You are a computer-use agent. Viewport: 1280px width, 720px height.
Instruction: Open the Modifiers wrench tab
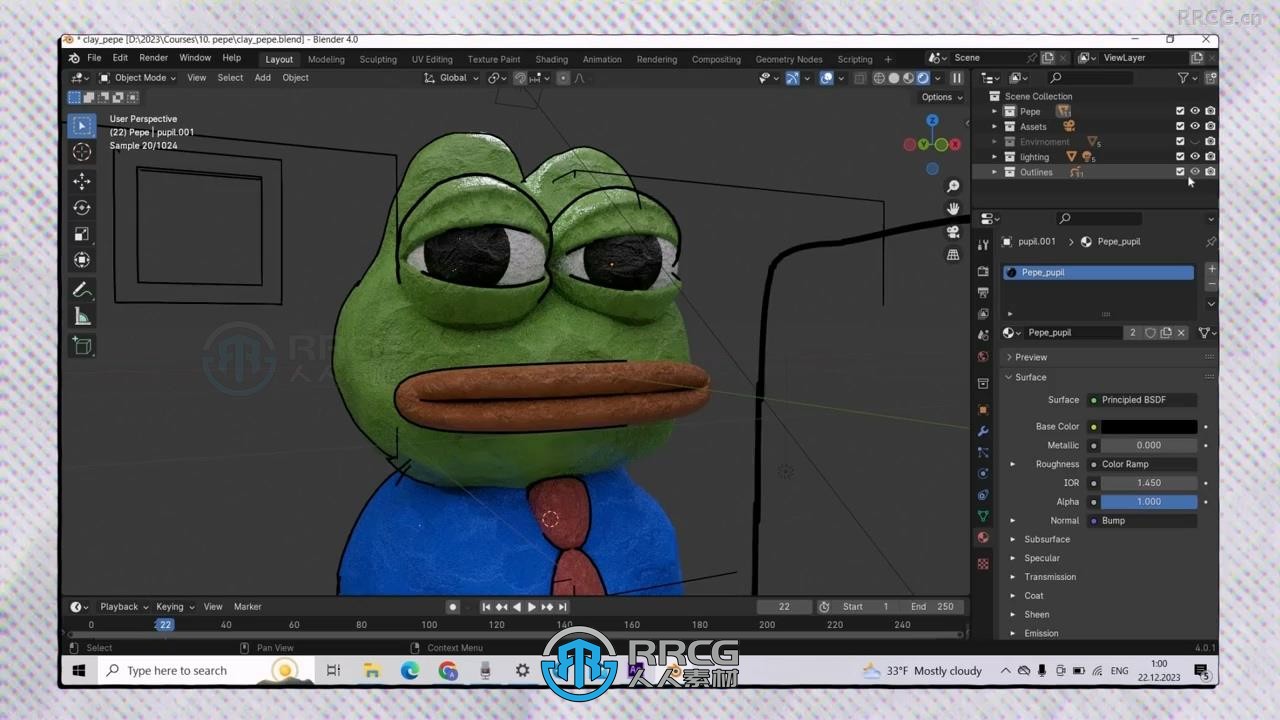tap(983, 431)
